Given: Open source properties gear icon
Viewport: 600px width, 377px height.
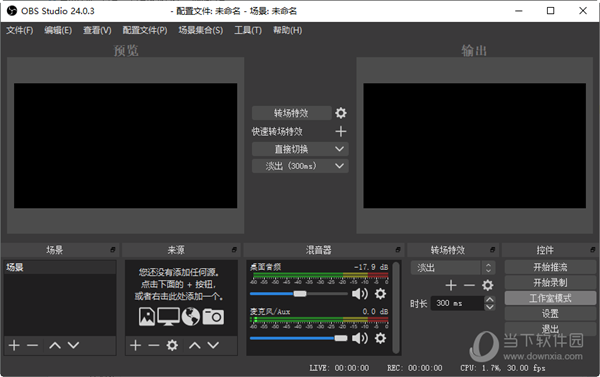Looking at the screenshot, I should tap(172, 345).
